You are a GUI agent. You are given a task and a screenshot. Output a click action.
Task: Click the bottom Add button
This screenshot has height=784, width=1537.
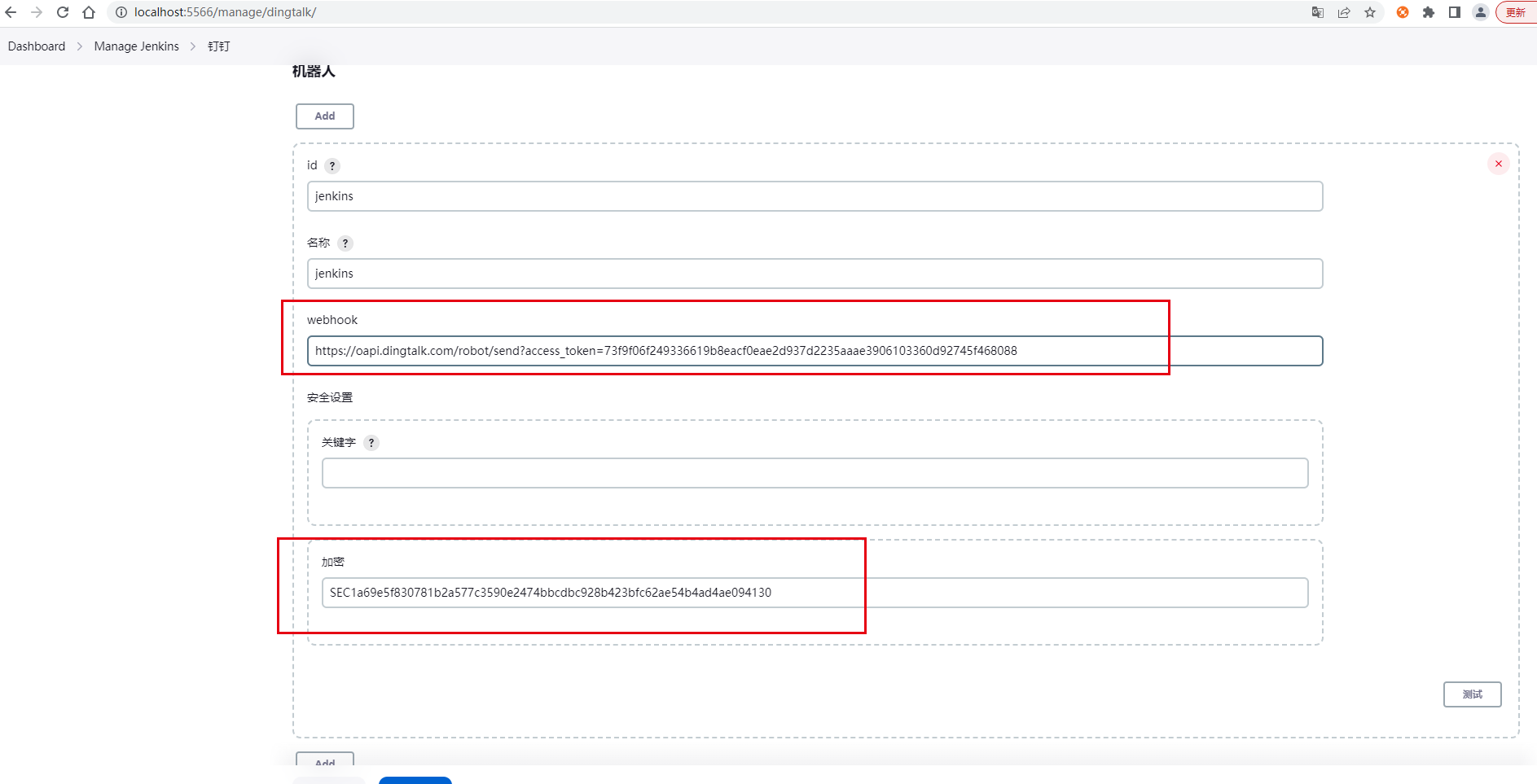pyautogui.click(x=325, y=759)
